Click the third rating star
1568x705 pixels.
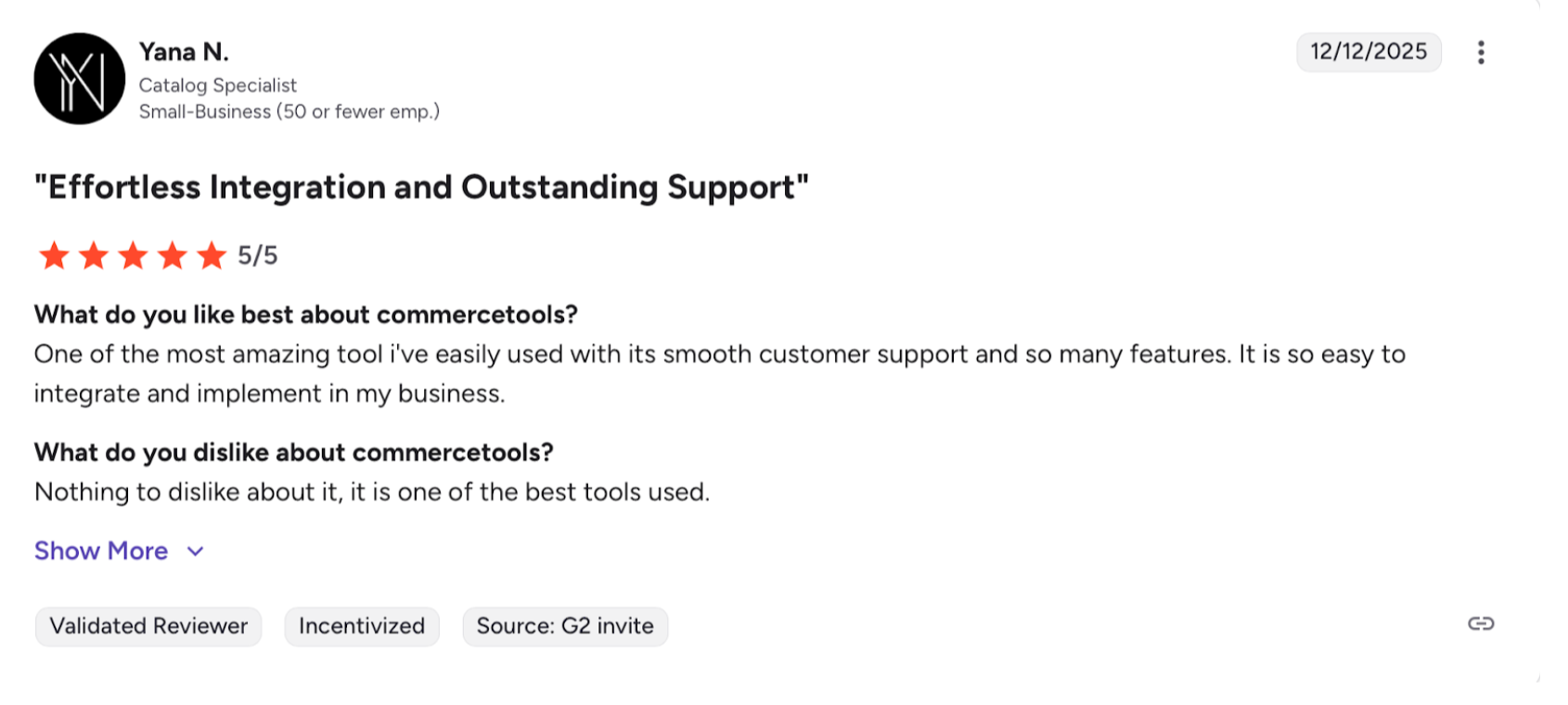[x=133, y=255]
